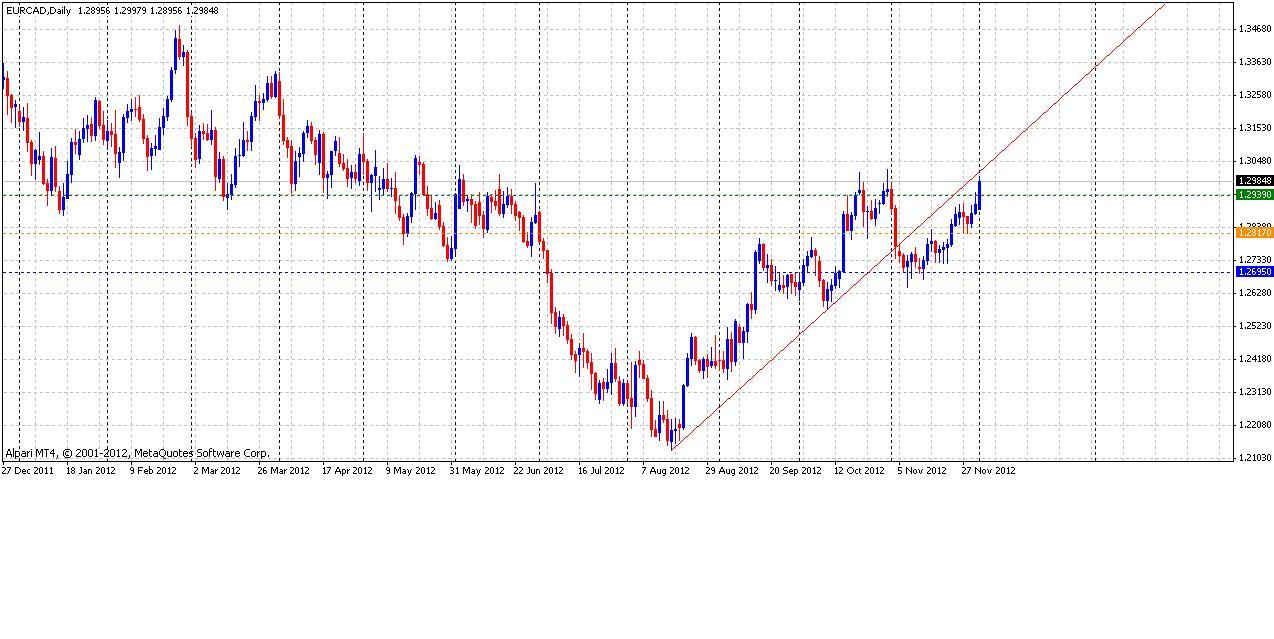Viewport: 1274px width, 639px height.
Task: Click the 1.22080 price axis label
Action: coord(1254,425)
